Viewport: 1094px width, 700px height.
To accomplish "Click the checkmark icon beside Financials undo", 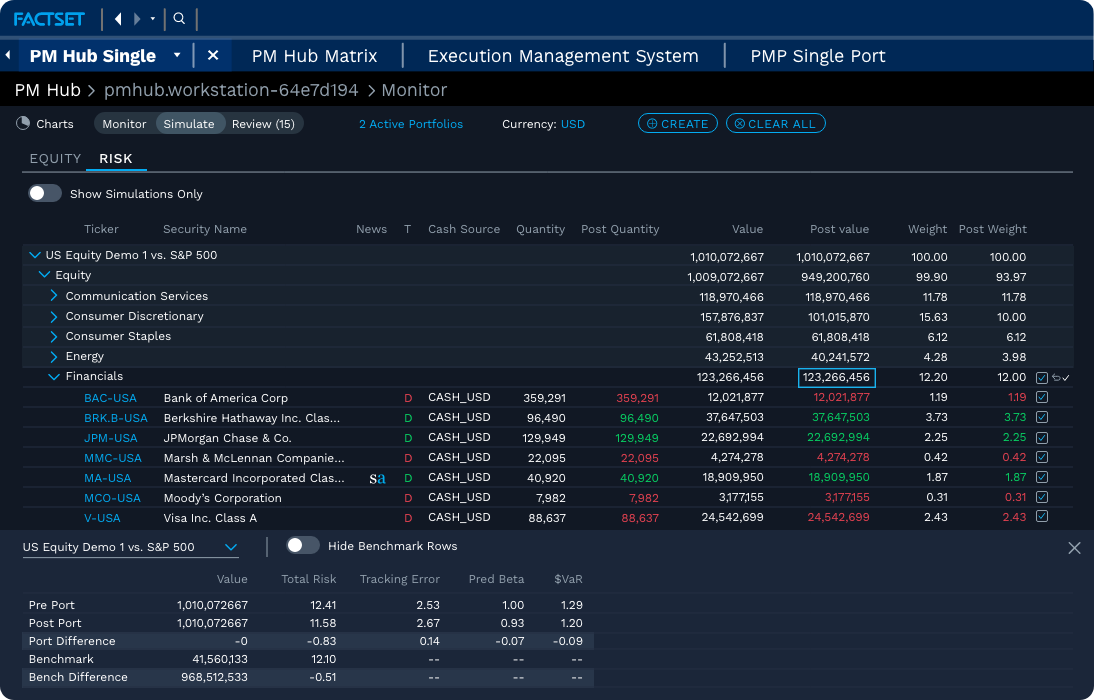I will (1066, 377).
